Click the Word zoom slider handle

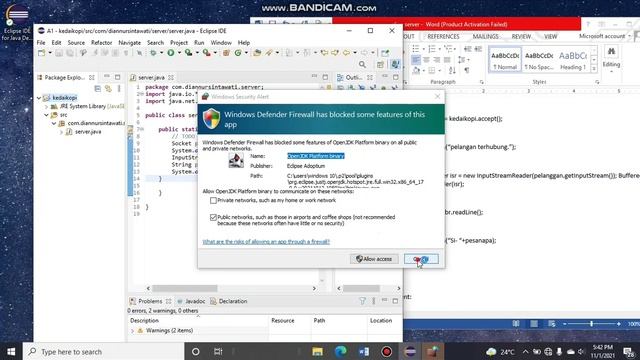(591, 324)
